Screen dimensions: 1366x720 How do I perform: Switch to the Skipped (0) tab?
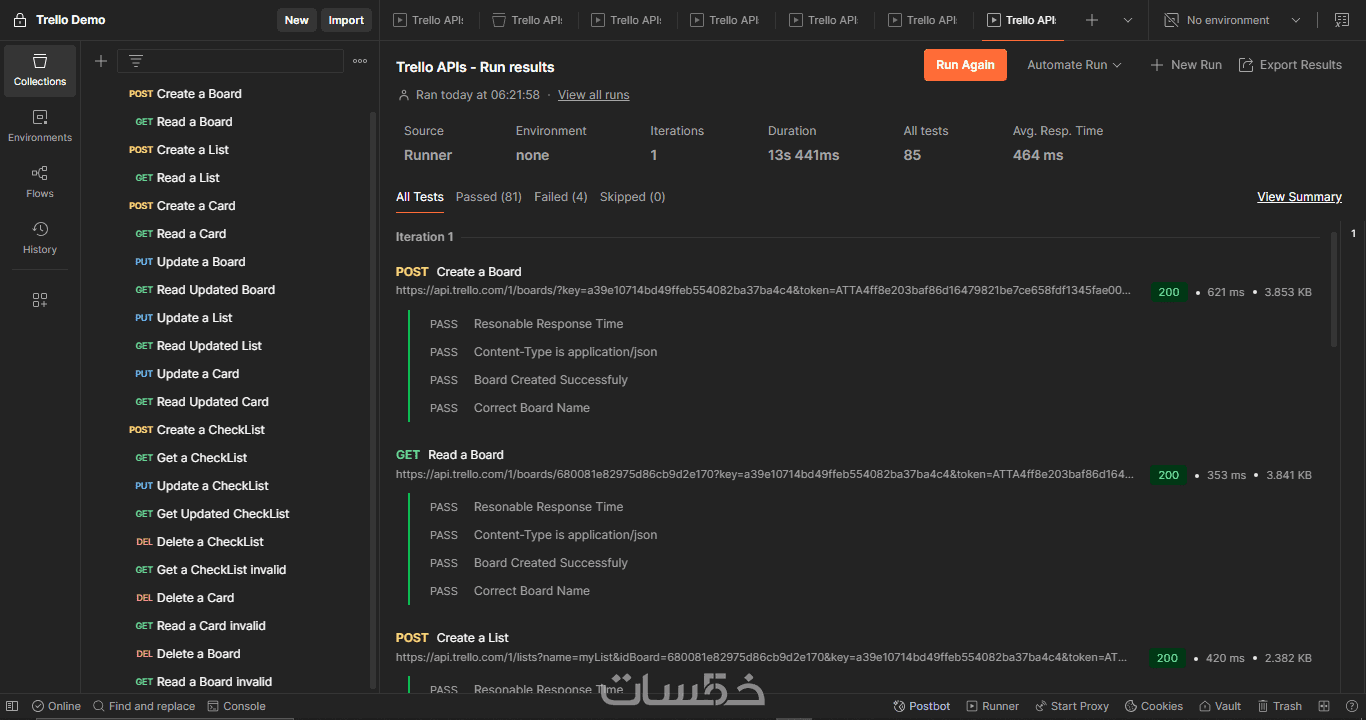633,197
